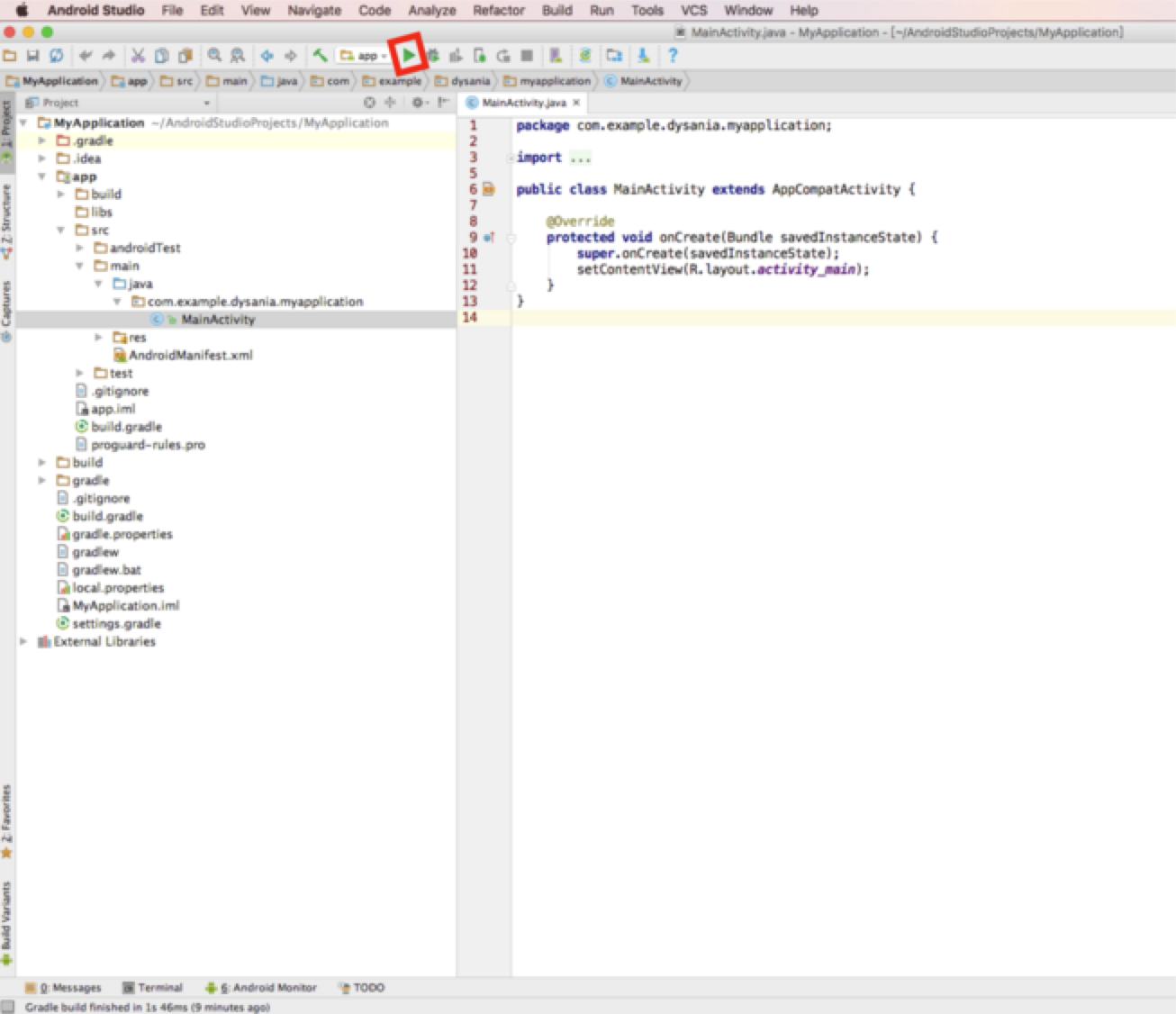1176x1014 pixels.
Task: Select the MainActivity.java editor tab
Action: click(x=524, y=103)
